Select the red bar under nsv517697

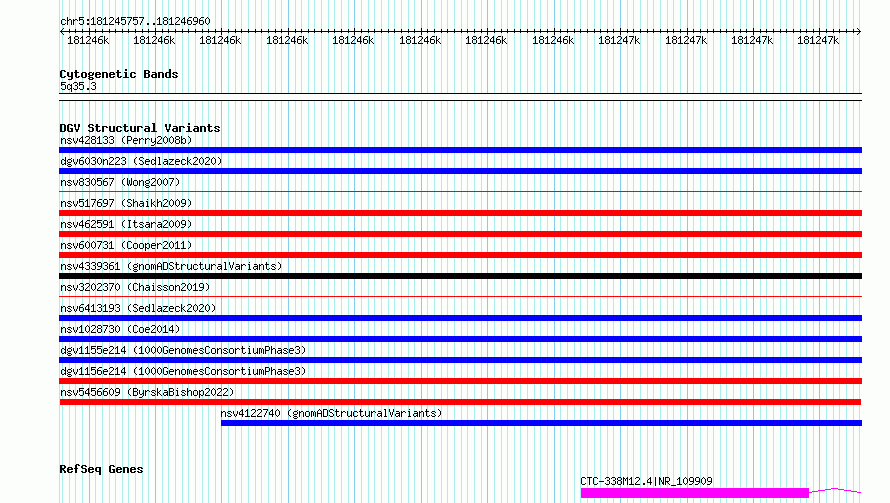coord(460,213)
